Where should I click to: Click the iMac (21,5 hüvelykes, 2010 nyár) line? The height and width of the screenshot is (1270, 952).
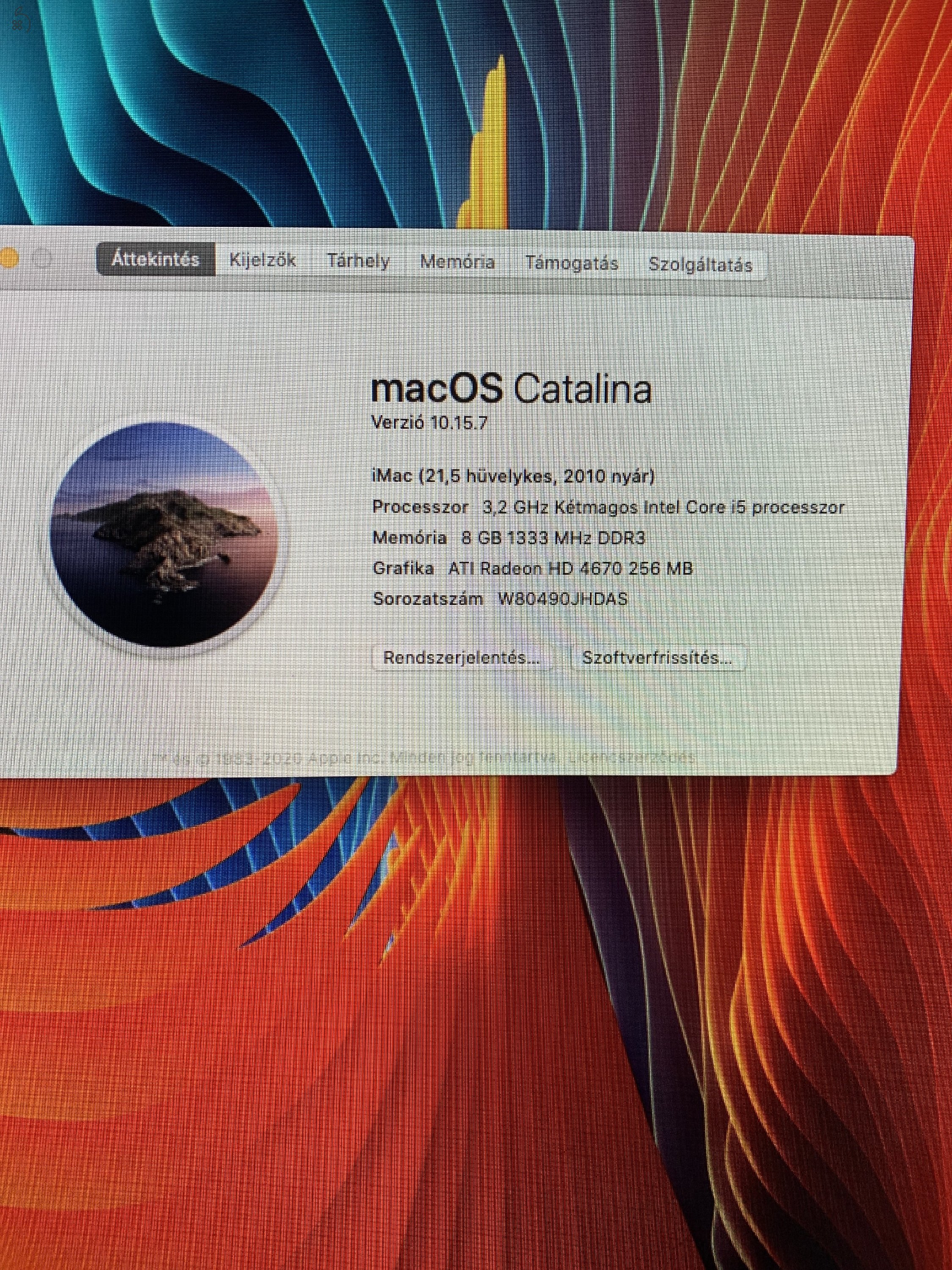point(514,477)
